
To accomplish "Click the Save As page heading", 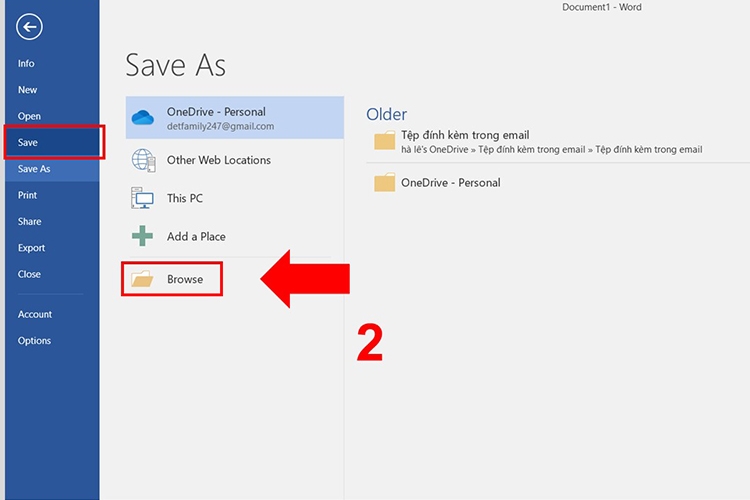I will 176,65.
